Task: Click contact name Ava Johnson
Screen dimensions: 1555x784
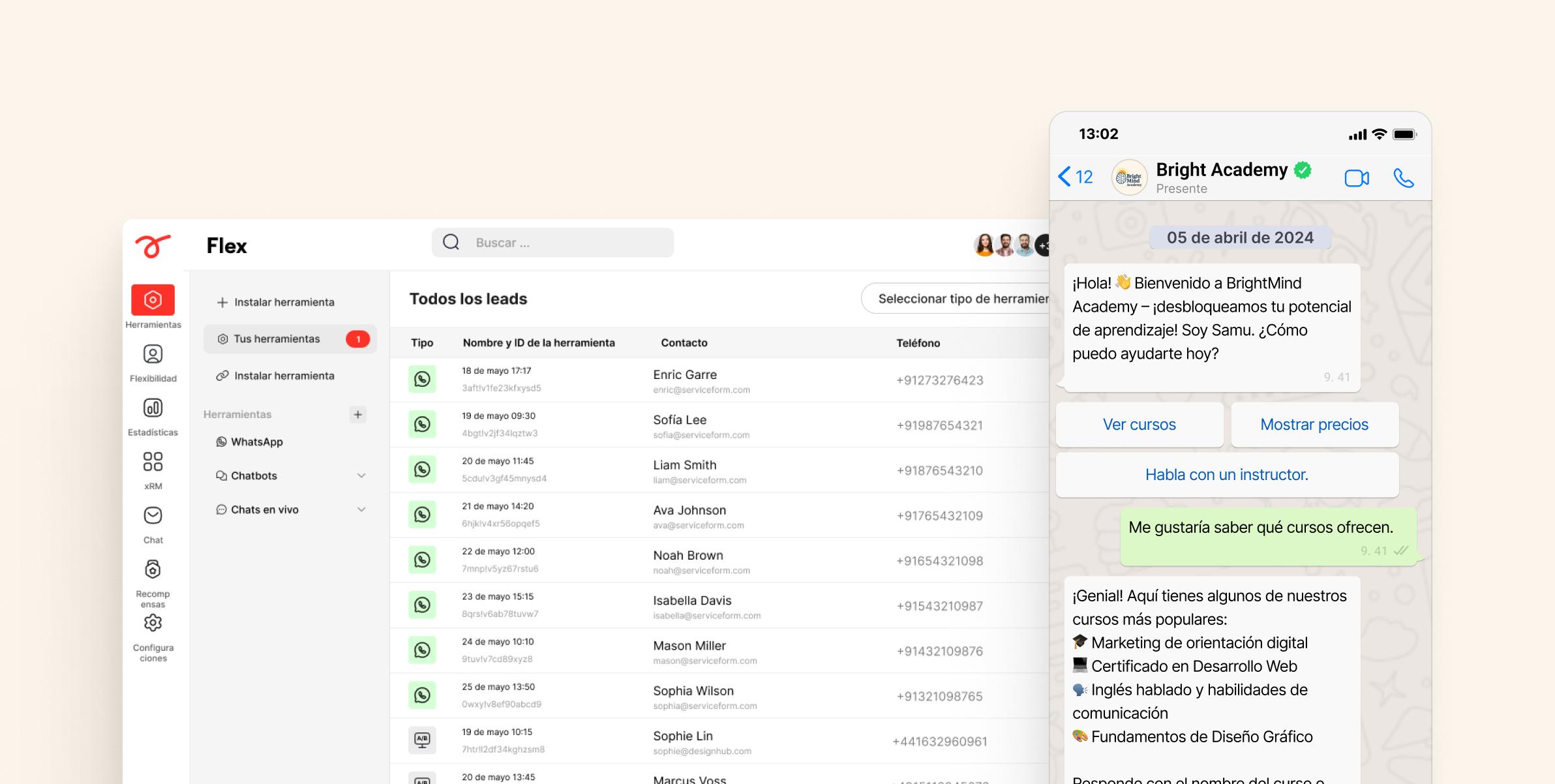Action: point(689,510)
